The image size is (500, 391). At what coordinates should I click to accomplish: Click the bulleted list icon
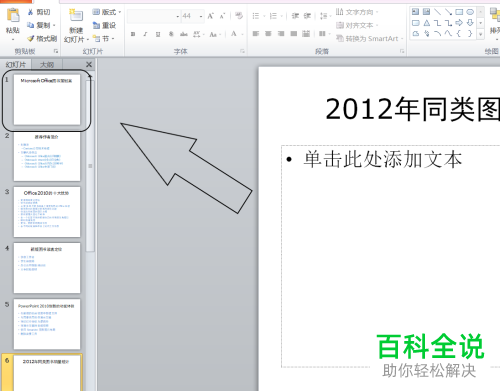coord(256,16)
